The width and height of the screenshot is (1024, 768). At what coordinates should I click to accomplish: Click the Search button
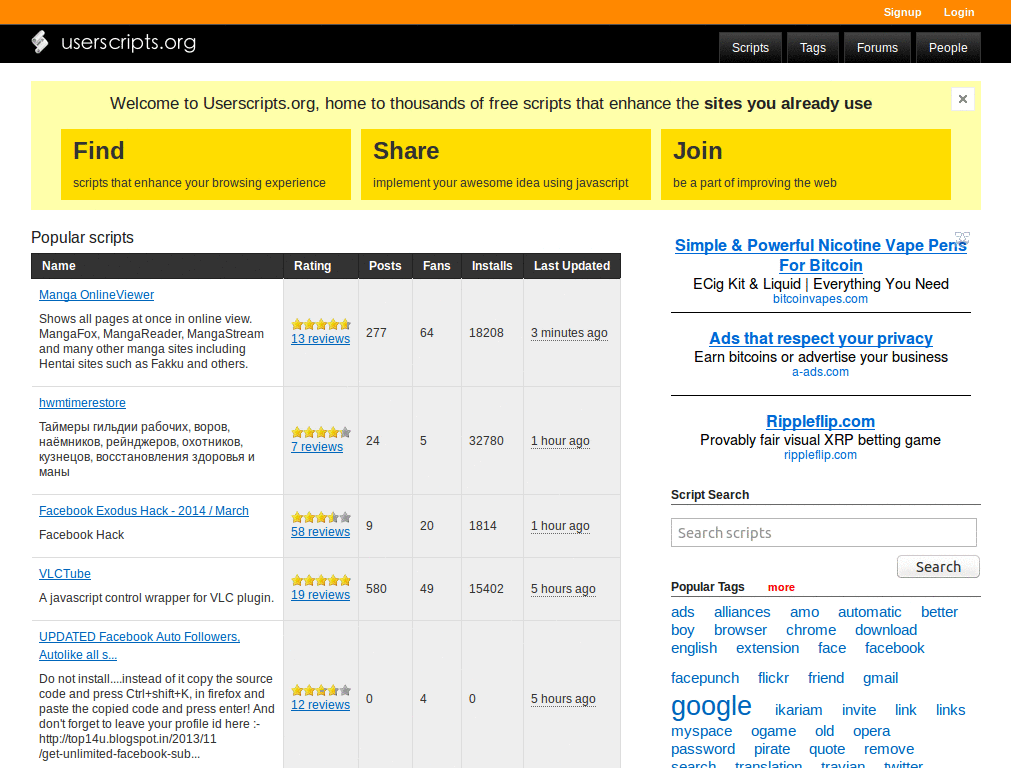[938, 566]
